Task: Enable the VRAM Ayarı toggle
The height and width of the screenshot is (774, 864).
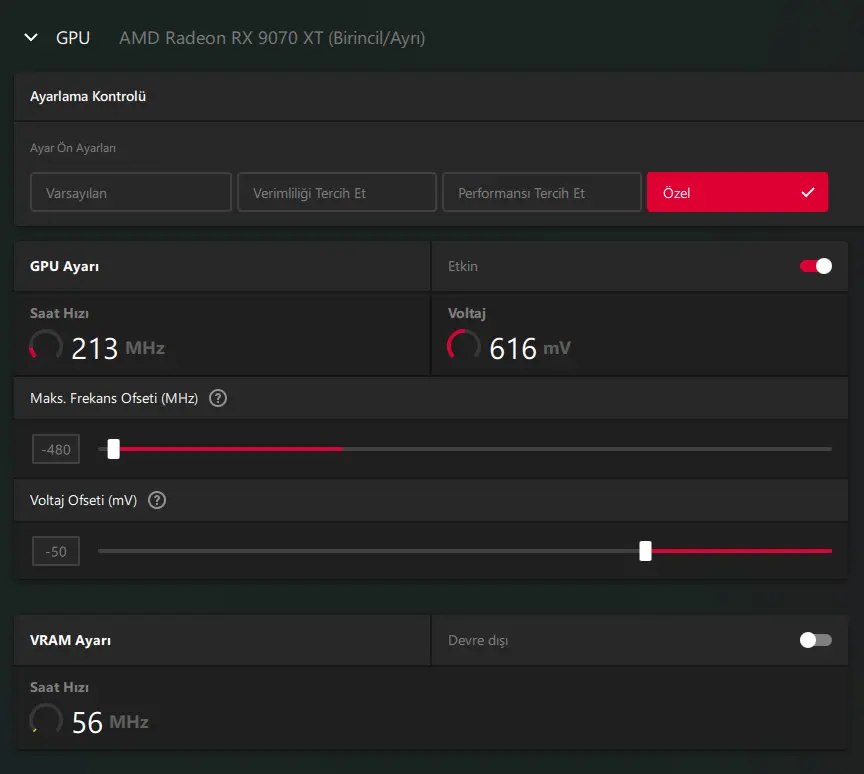Action: 816,640
